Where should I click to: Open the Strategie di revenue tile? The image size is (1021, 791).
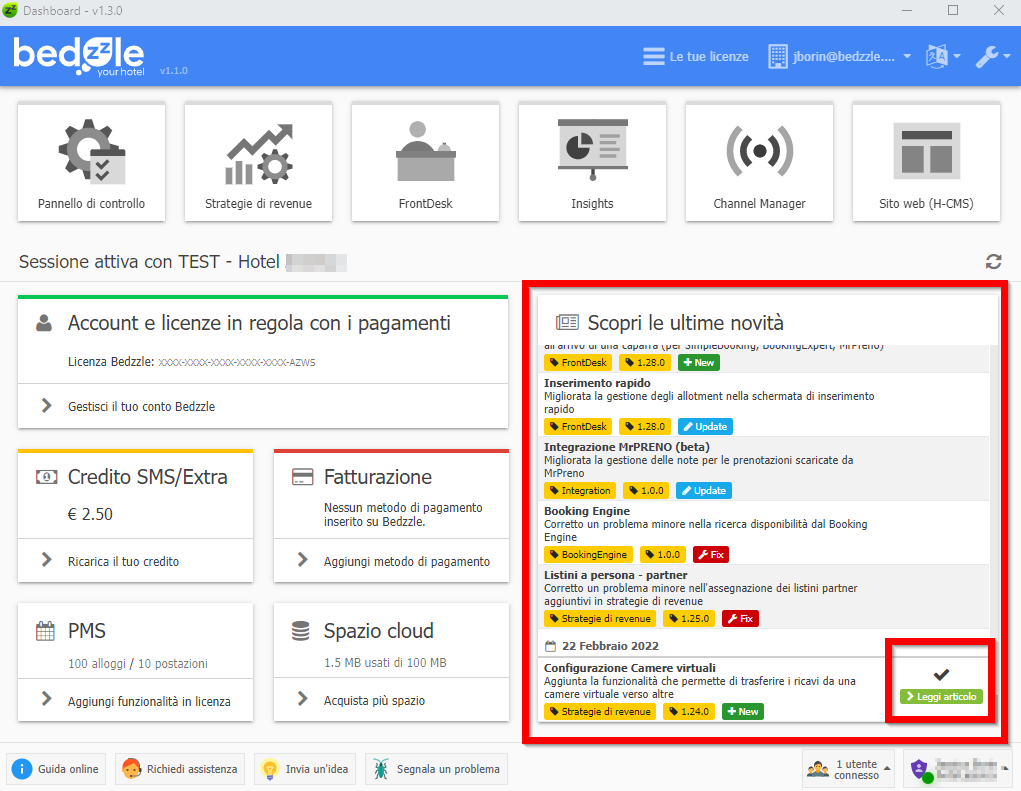[x=259, y=162]
